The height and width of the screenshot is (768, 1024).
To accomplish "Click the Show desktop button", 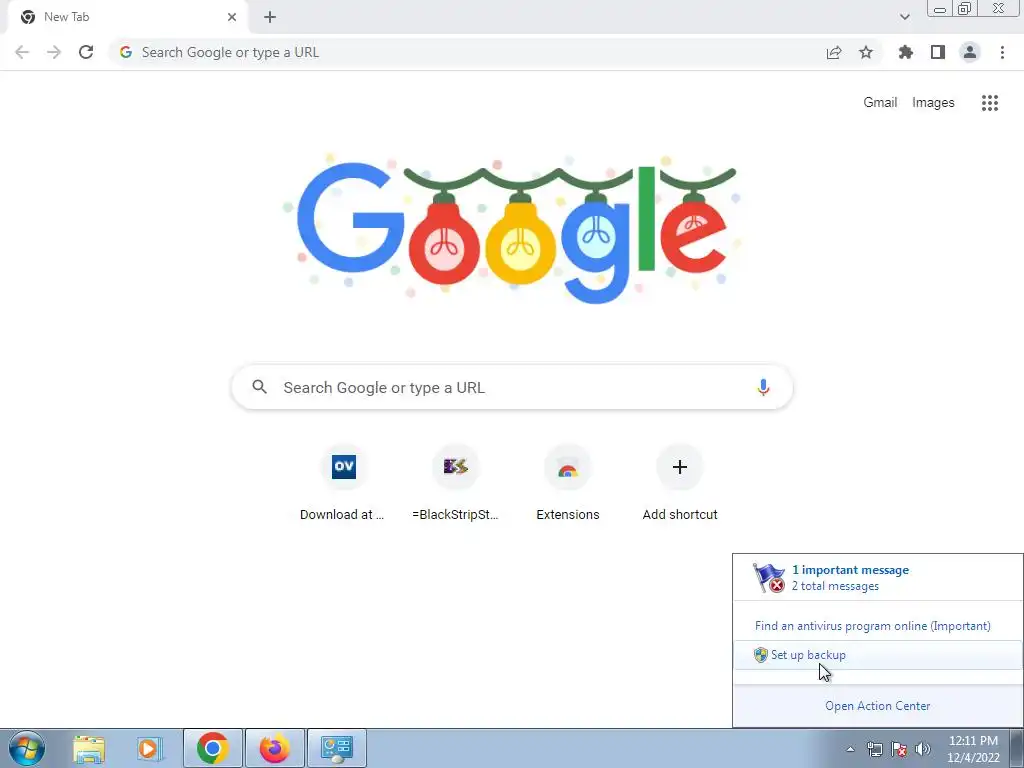I will (x=1017, y=748).
